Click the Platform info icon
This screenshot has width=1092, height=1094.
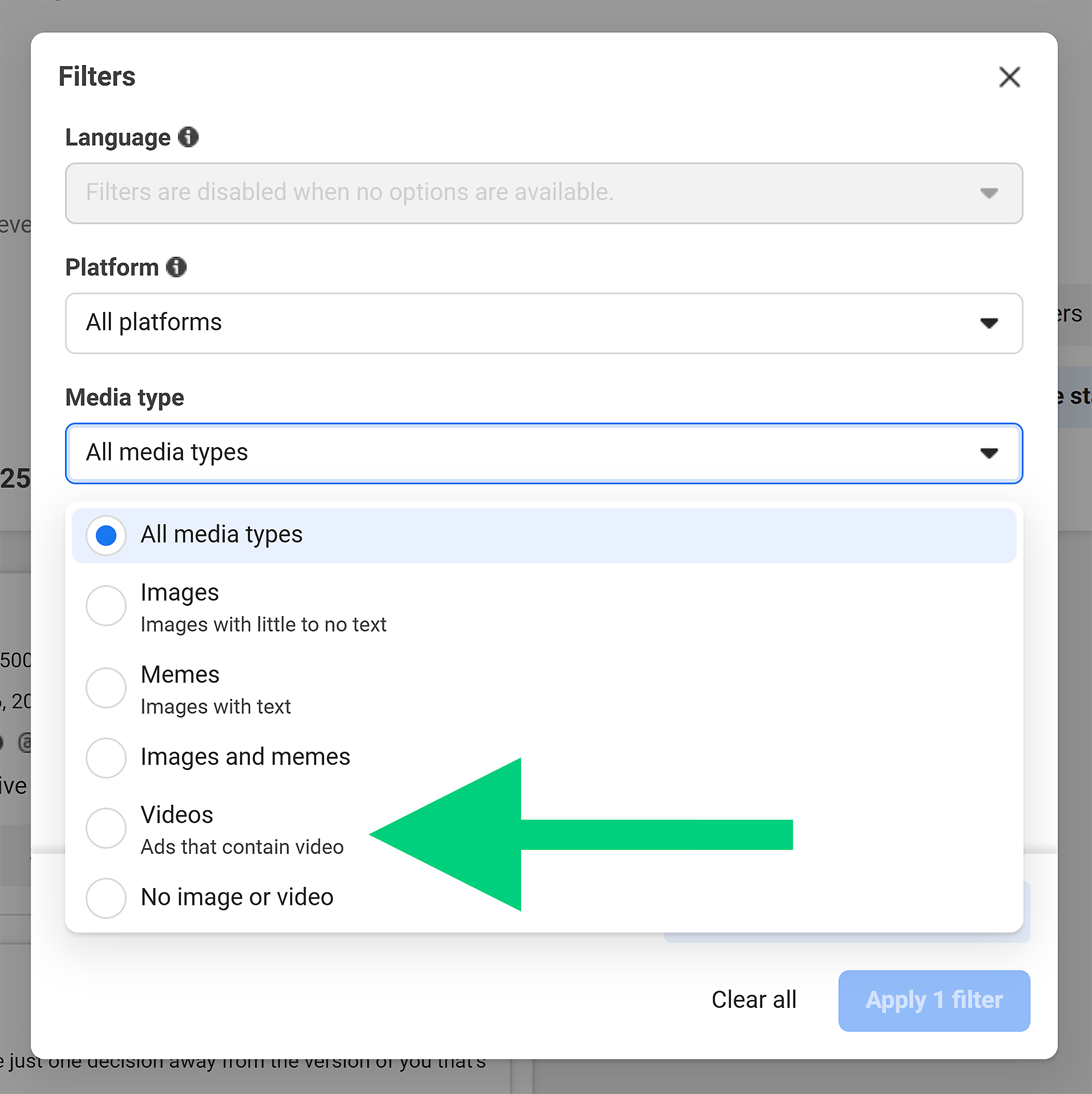[x=176, y=267]
